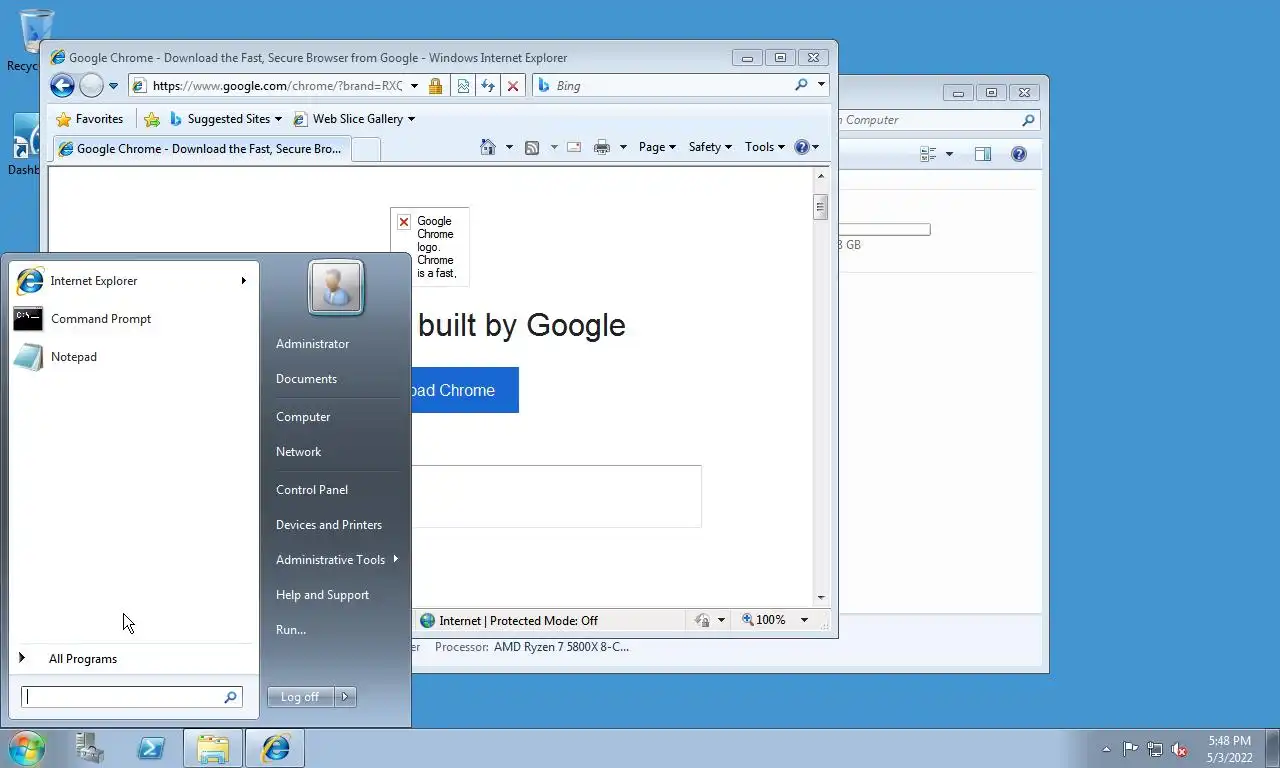Select the Google Chrome browser tab
Screen dimensions: 1280x768
(200, 149)
